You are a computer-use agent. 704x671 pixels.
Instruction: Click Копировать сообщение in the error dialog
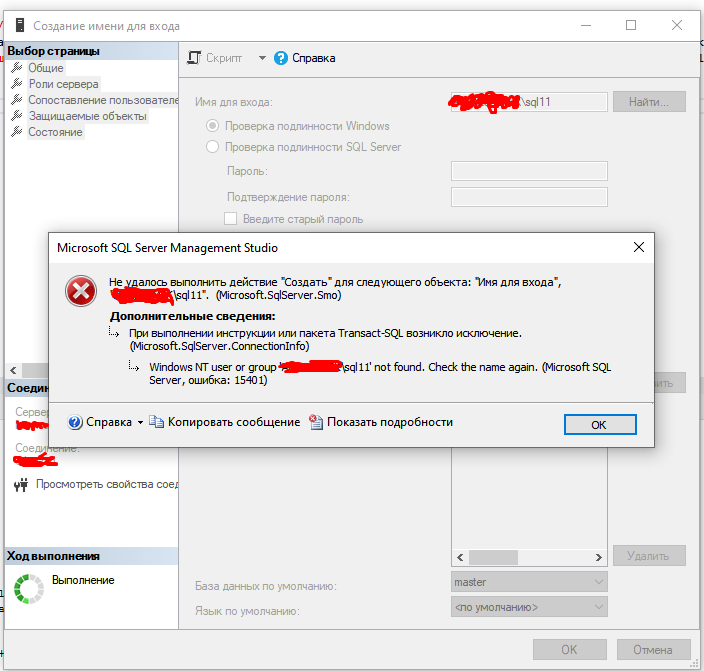click(233, 422)
